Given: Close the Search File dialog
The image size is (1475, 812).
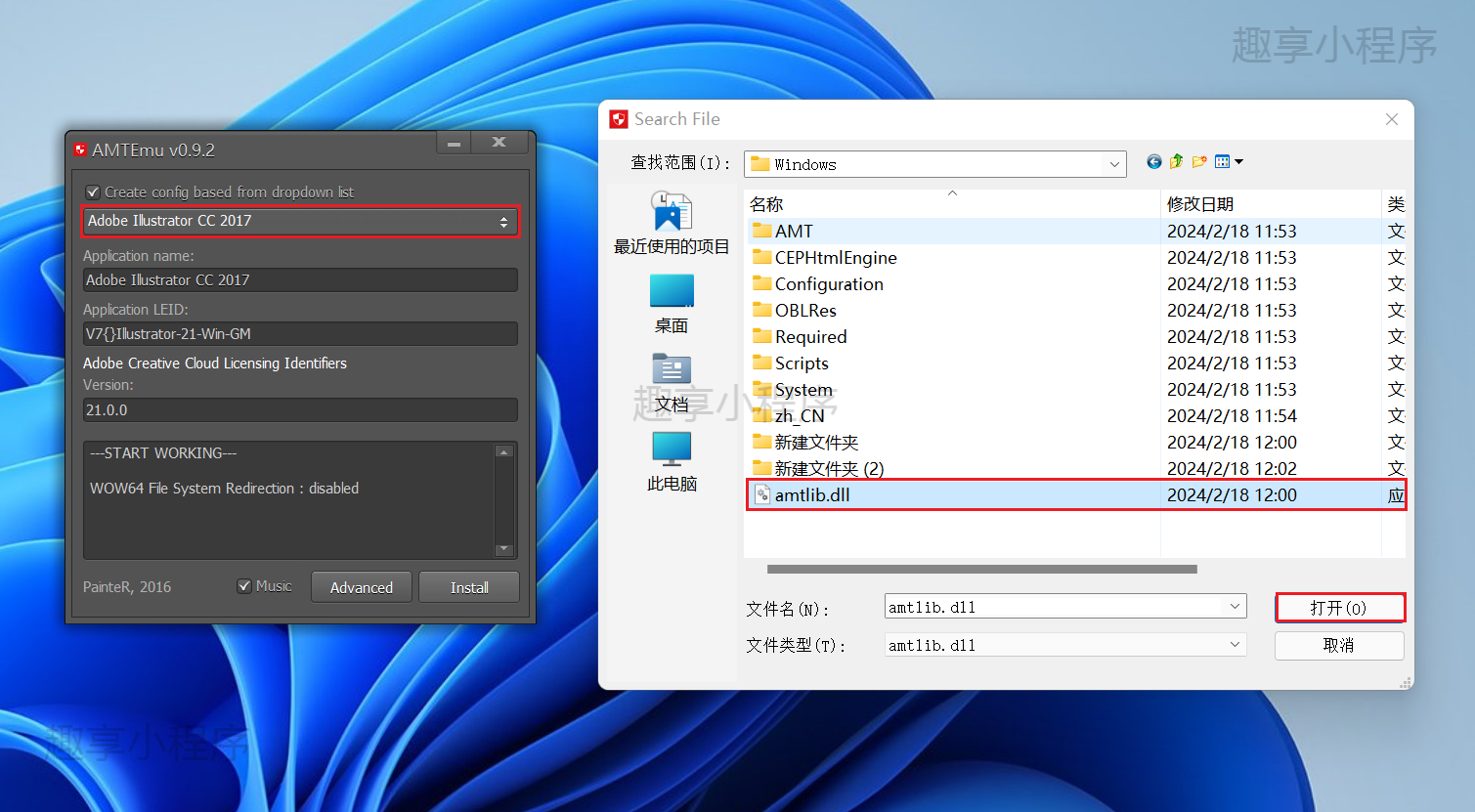Looking at the screenshot, I should point(1392,119).
